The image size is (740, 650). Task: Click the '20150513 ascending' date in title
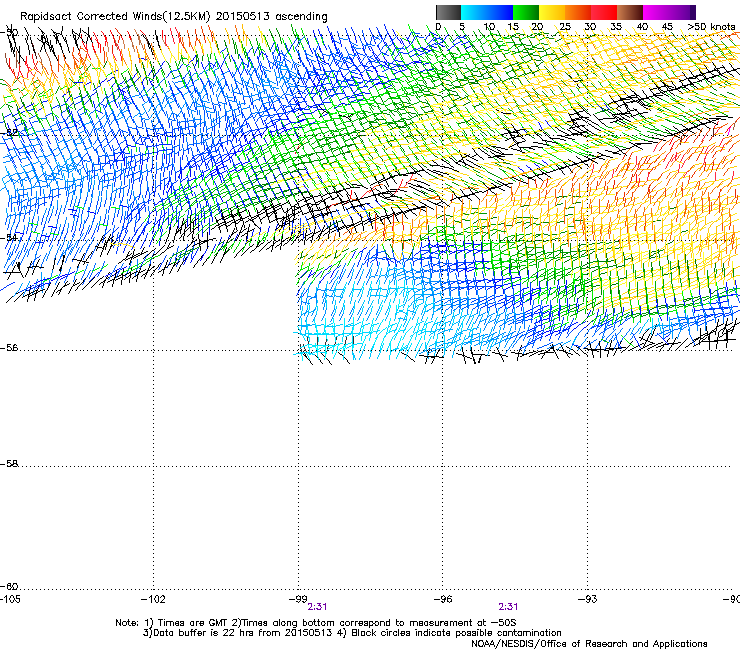(271, 17)
